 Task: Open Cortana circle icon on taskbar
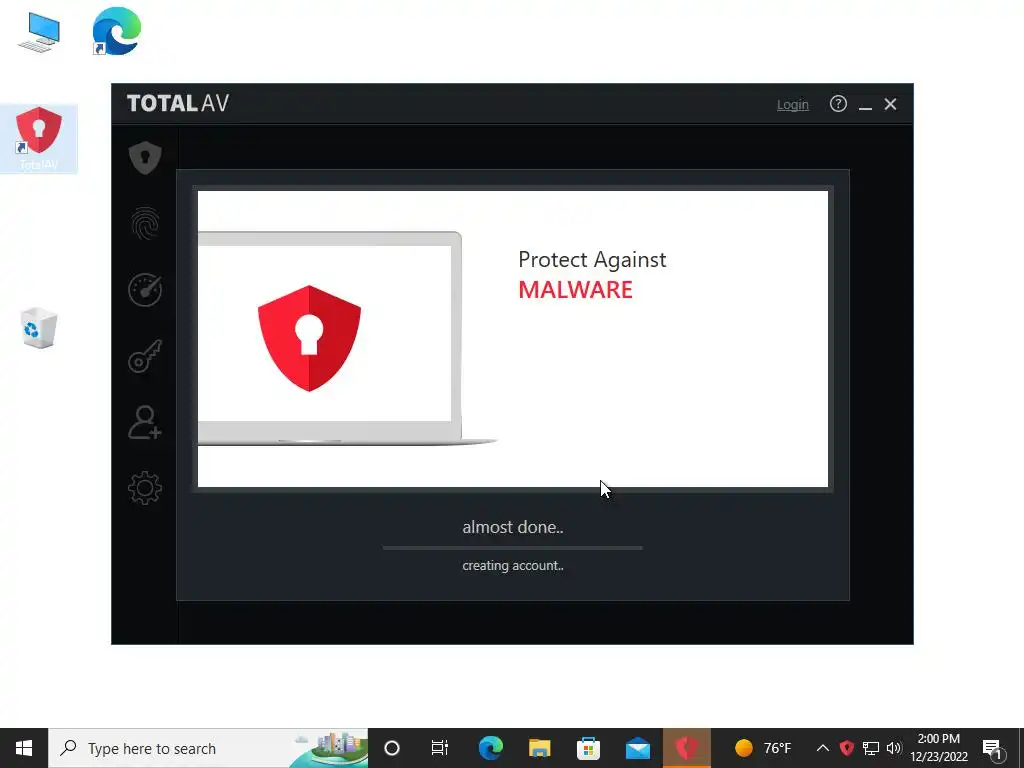tap(392, 748)
